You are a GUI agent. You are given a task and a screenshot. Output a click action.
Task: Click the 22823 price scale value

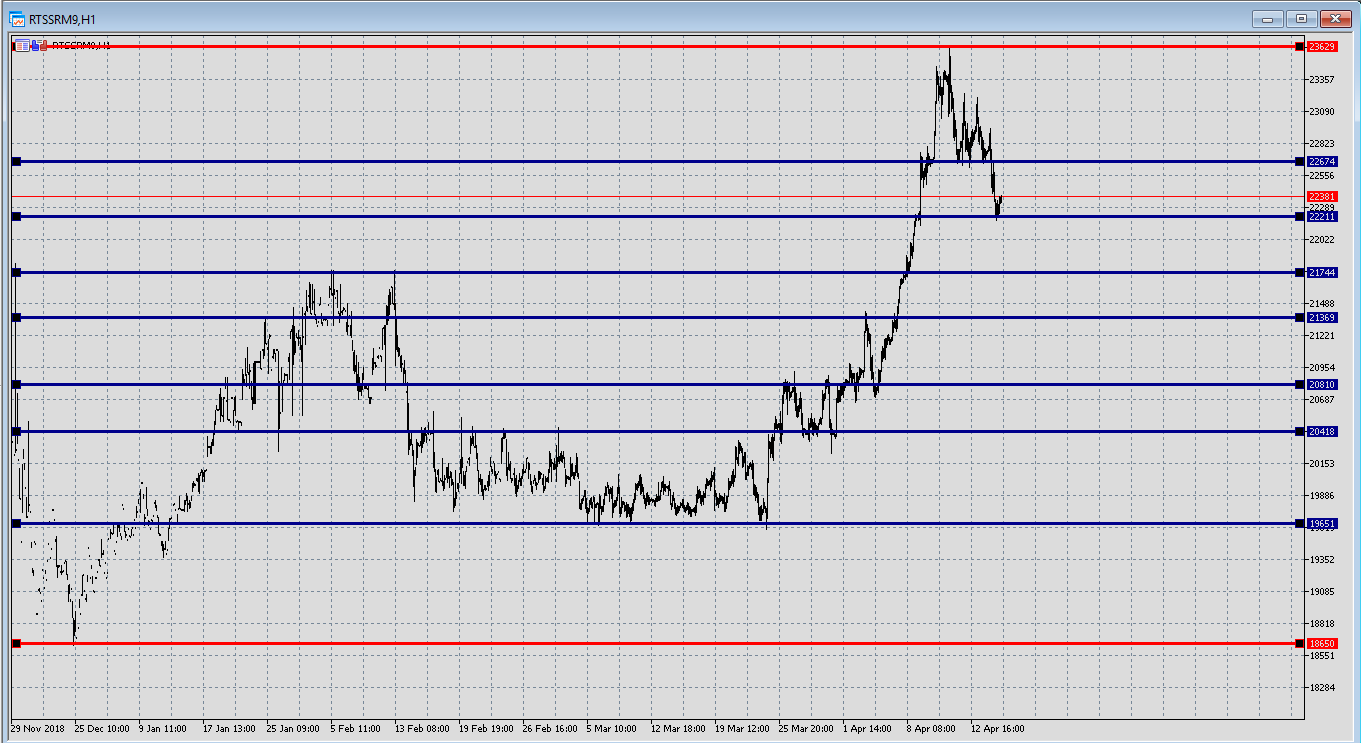coord(1322,143)
